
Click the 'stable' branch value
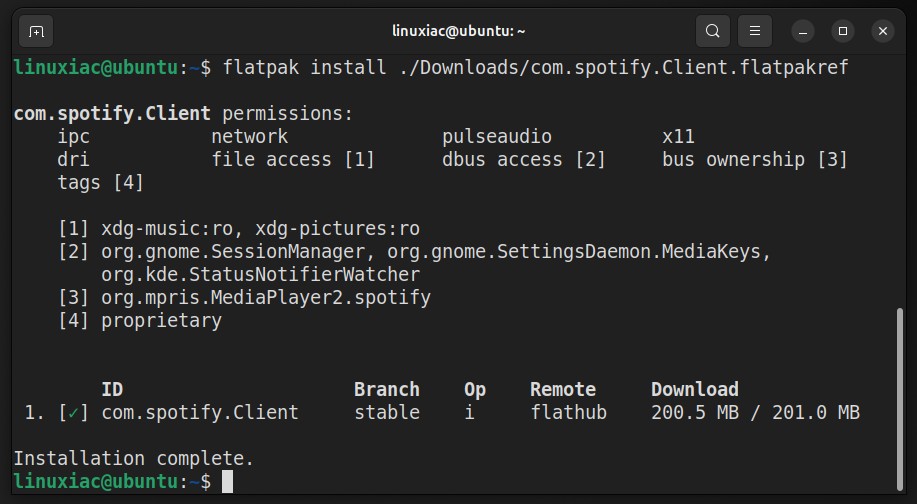(x=387, y=413)
